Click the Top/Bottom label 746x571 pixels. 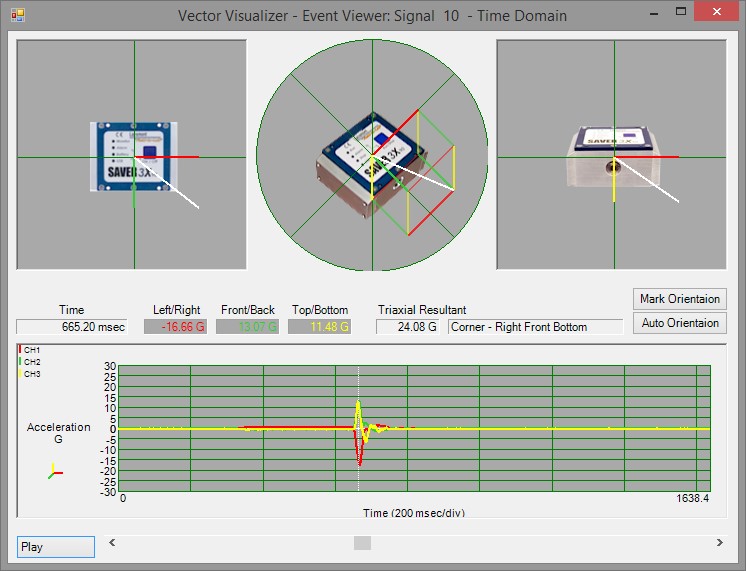click(320, 310)
